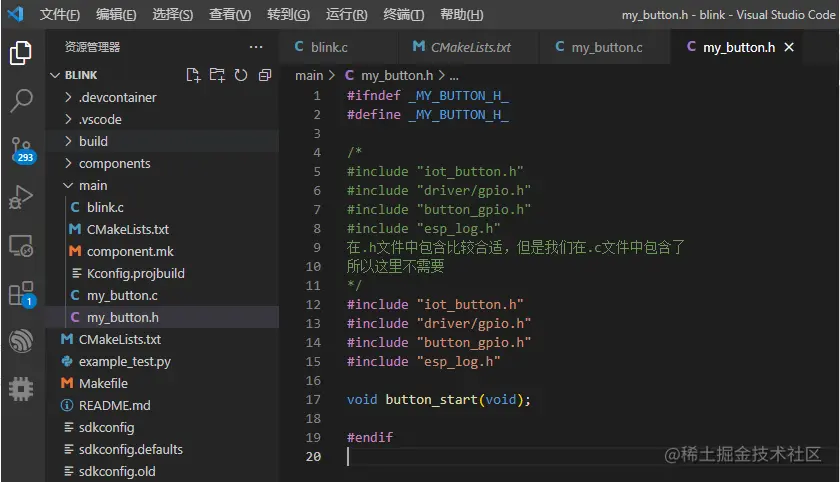840x482 pixels.
Task: Click the 资源管理器 panel title
Action: (92, 47)
